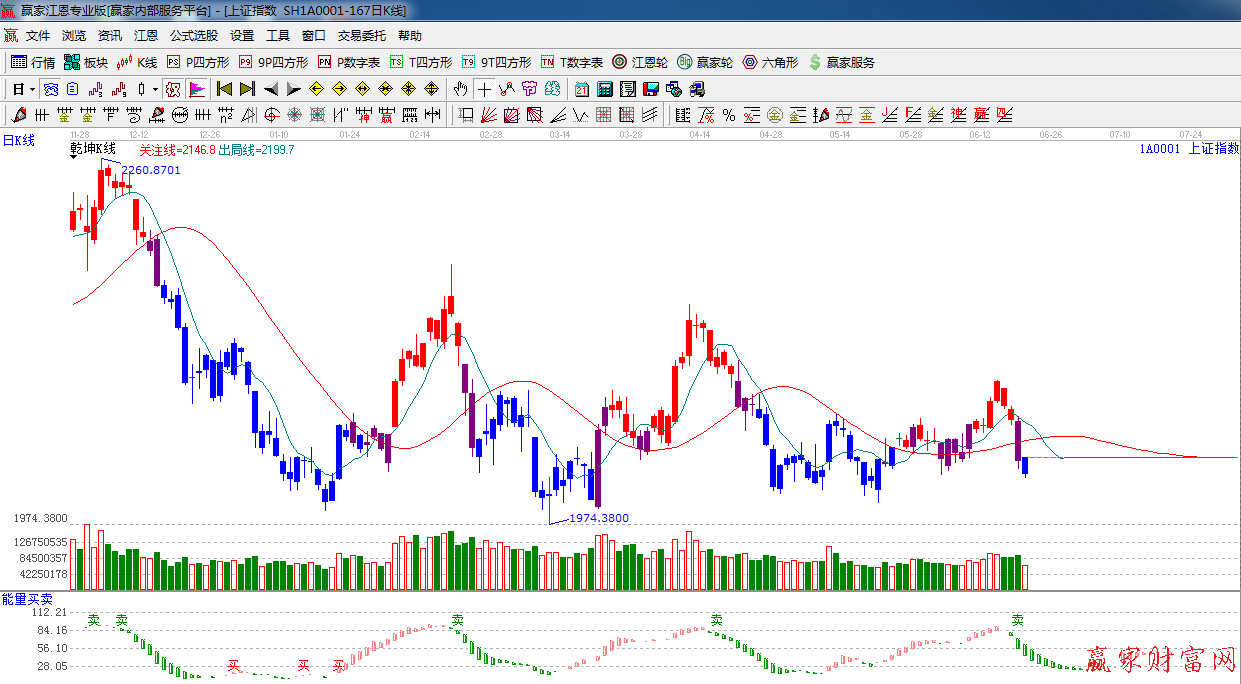1241x684 pixels.
Task: Toggle the crosshair cursor tool
Action: pos(484,89)
